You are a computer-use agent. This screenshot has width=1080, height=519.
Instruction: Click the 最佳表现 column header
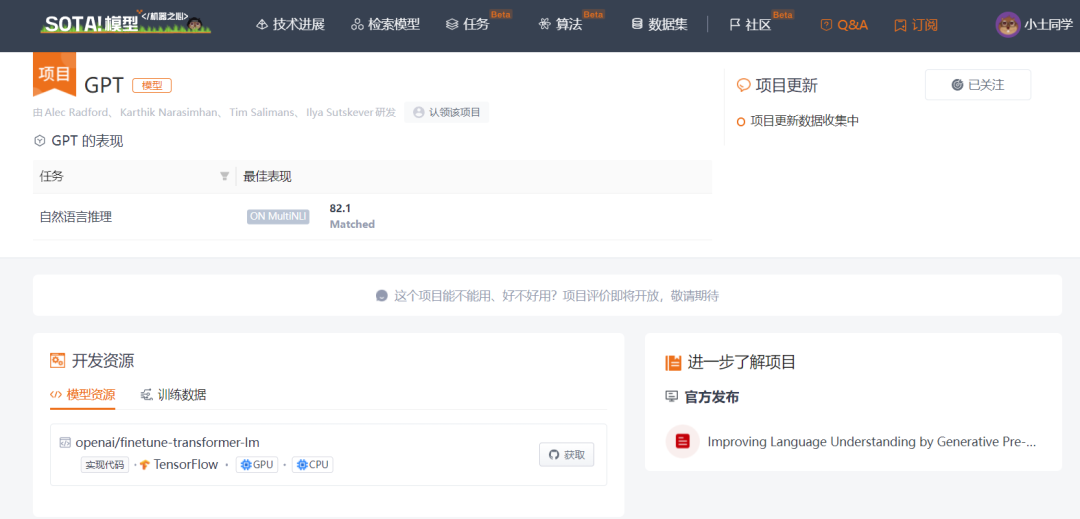(267, 177)
